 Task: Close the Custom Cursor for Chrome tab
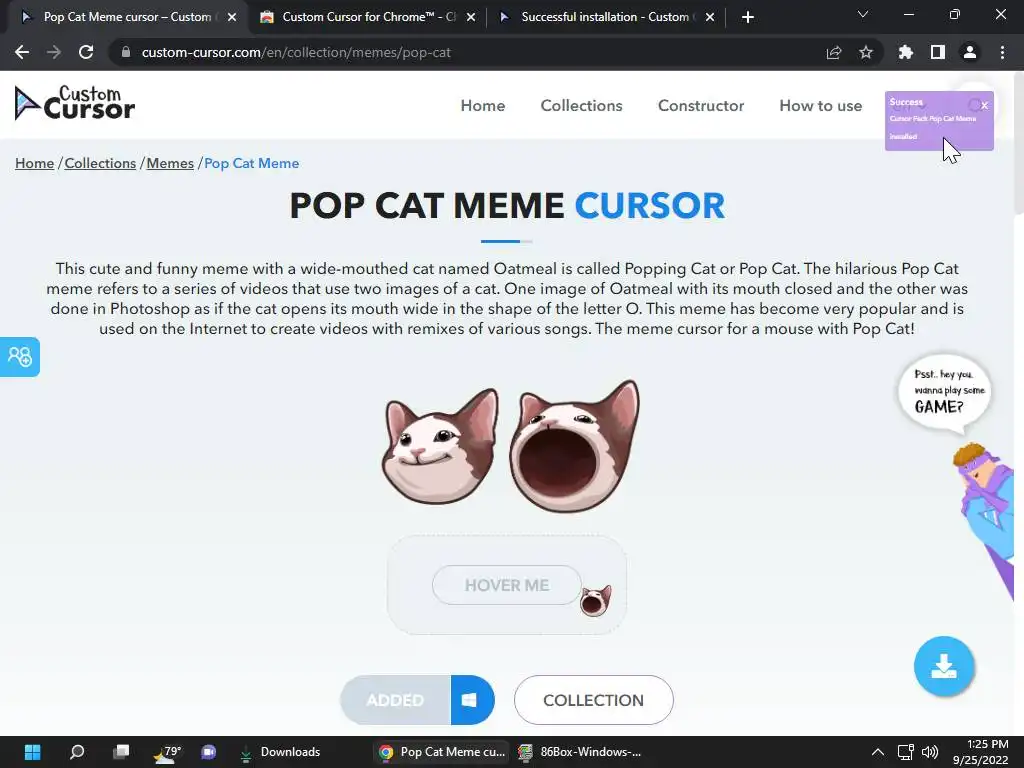click(471, 17)
